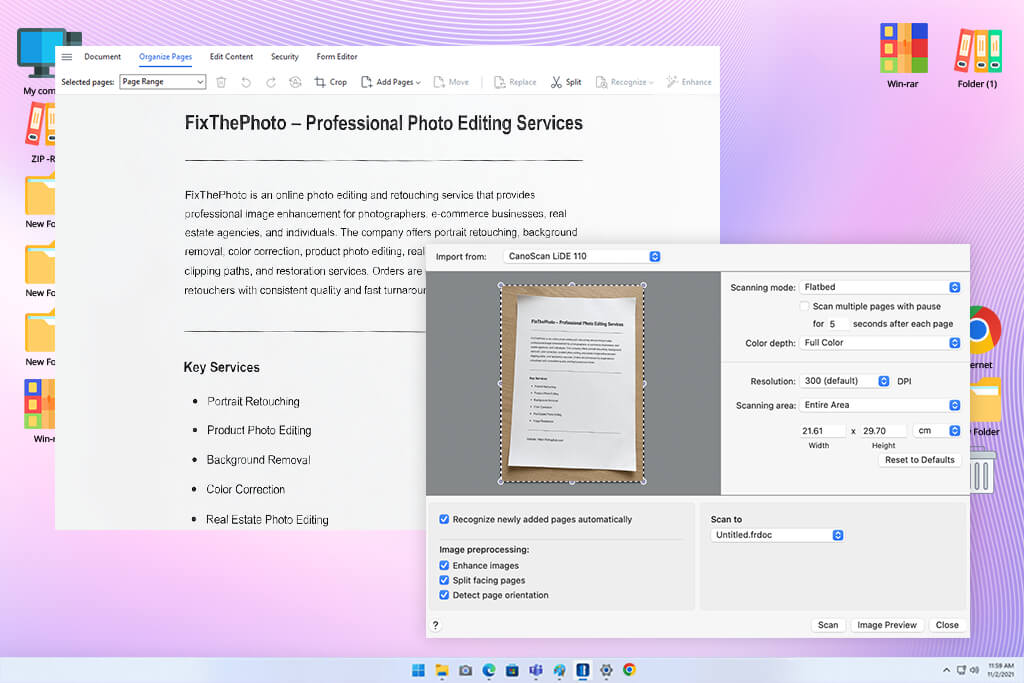Click Reset to Defaults button

[920, 460]
